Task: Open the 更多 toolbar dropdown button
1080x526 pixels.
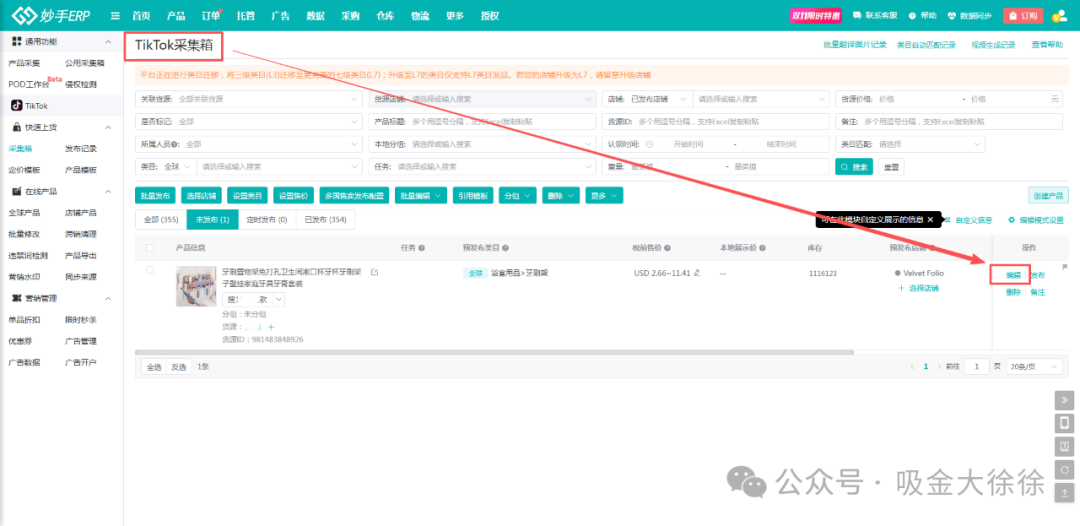Action: click(605, 196)
